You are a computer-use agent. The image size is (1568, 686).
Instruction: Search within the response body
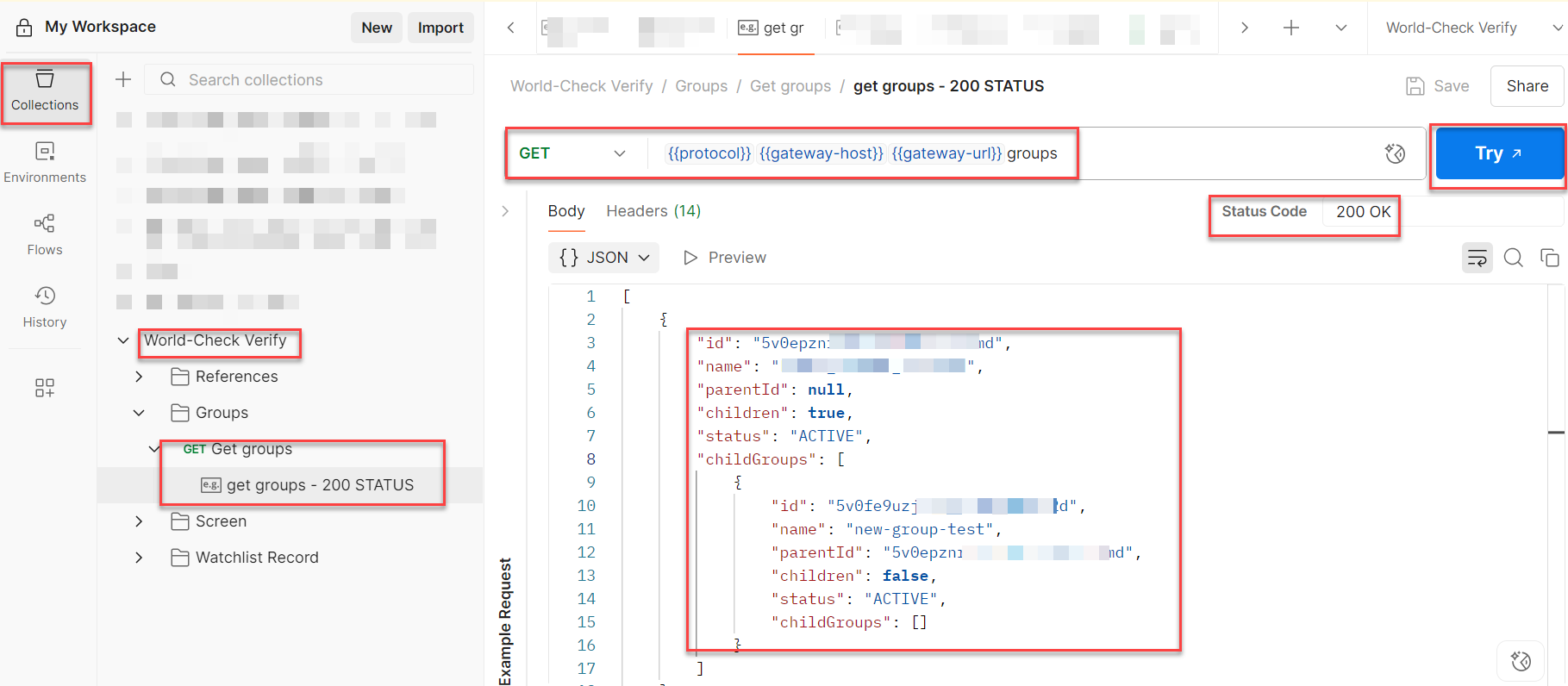pos(1514,258)
